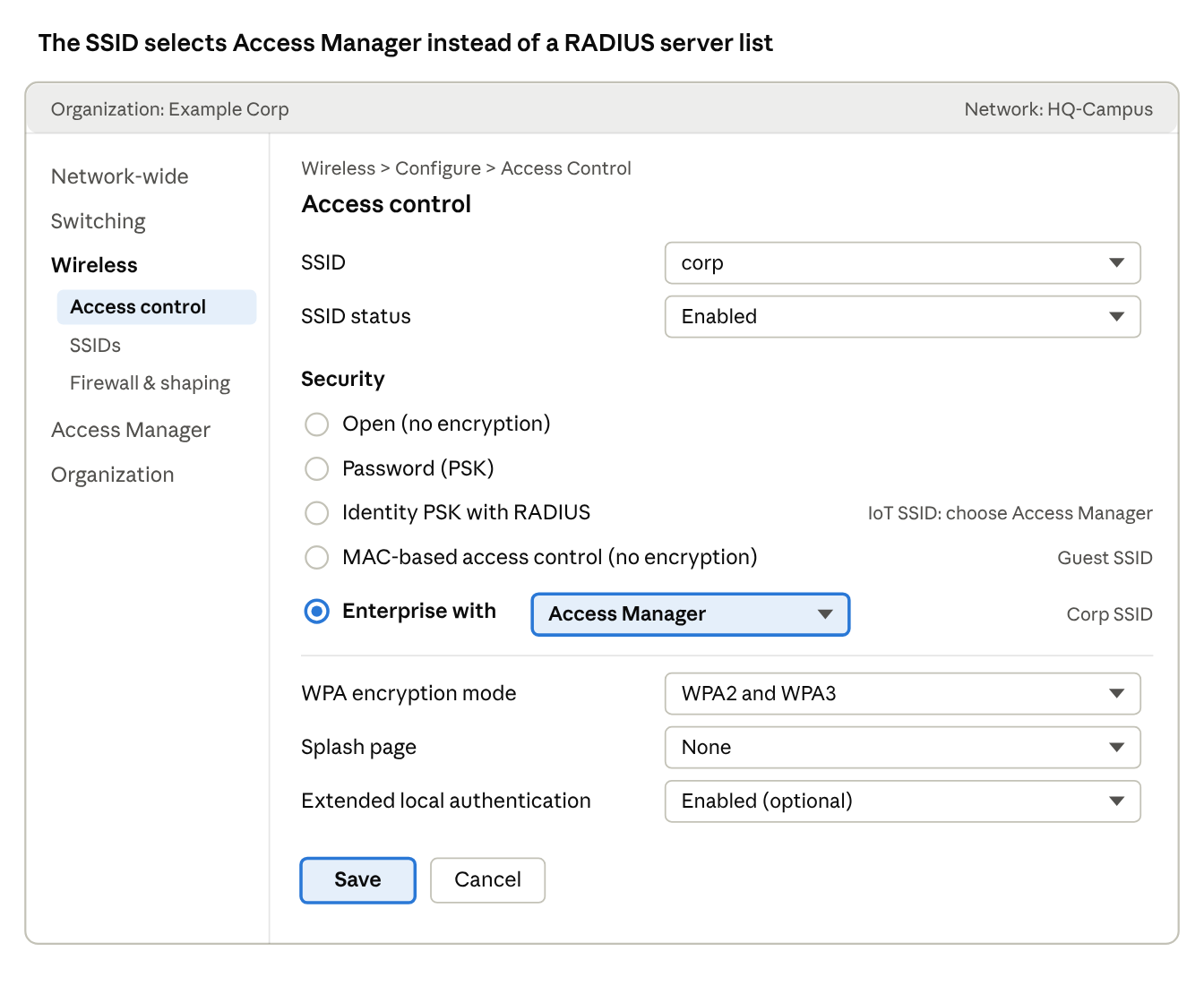Pick MAC-based access control radio button
The image size is (1204, 994).
[x=316, y=557]
